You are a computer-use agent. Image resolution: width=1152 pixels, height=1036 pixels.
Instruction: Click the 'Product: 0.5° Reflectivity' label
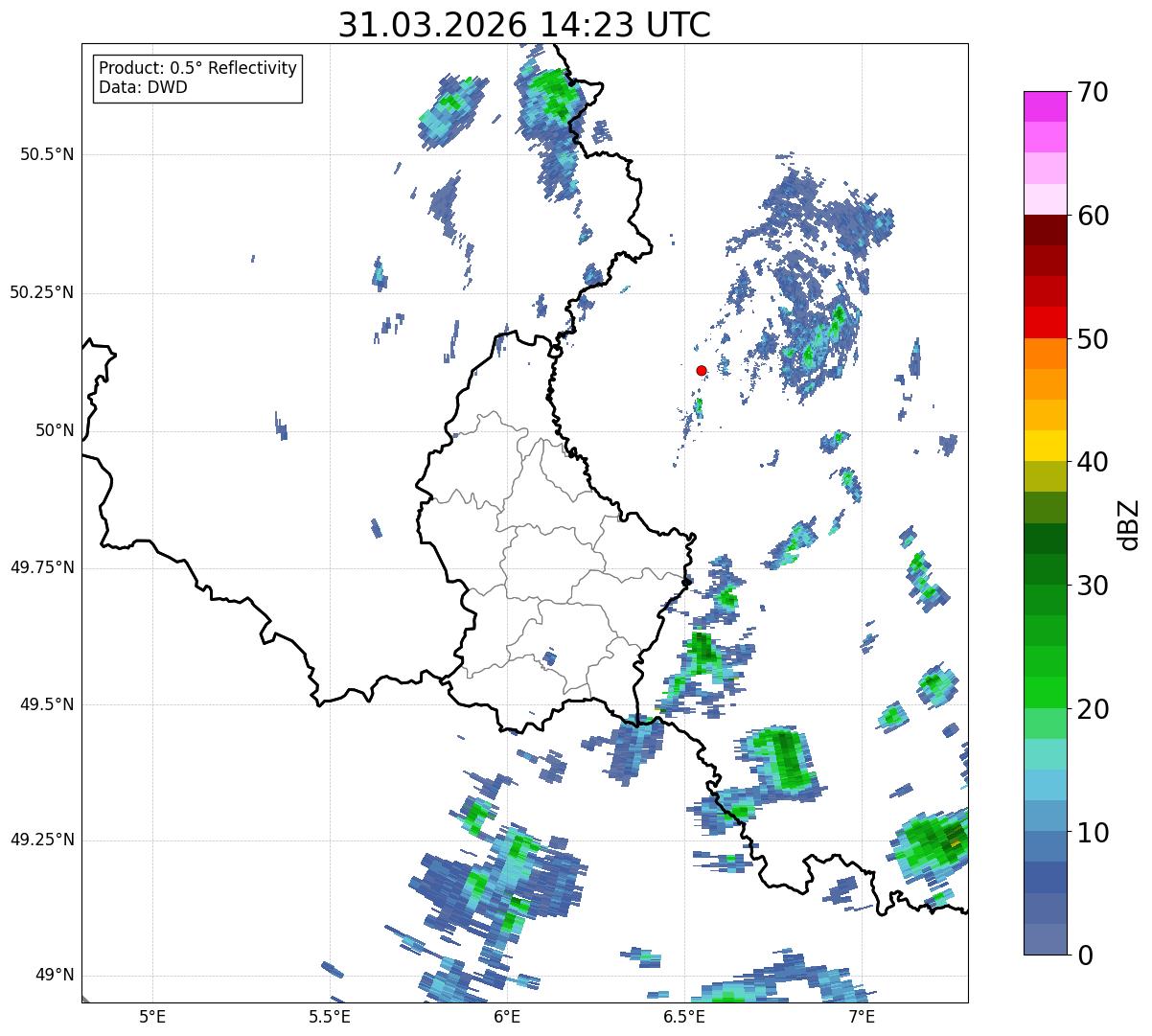click(197, 69)
